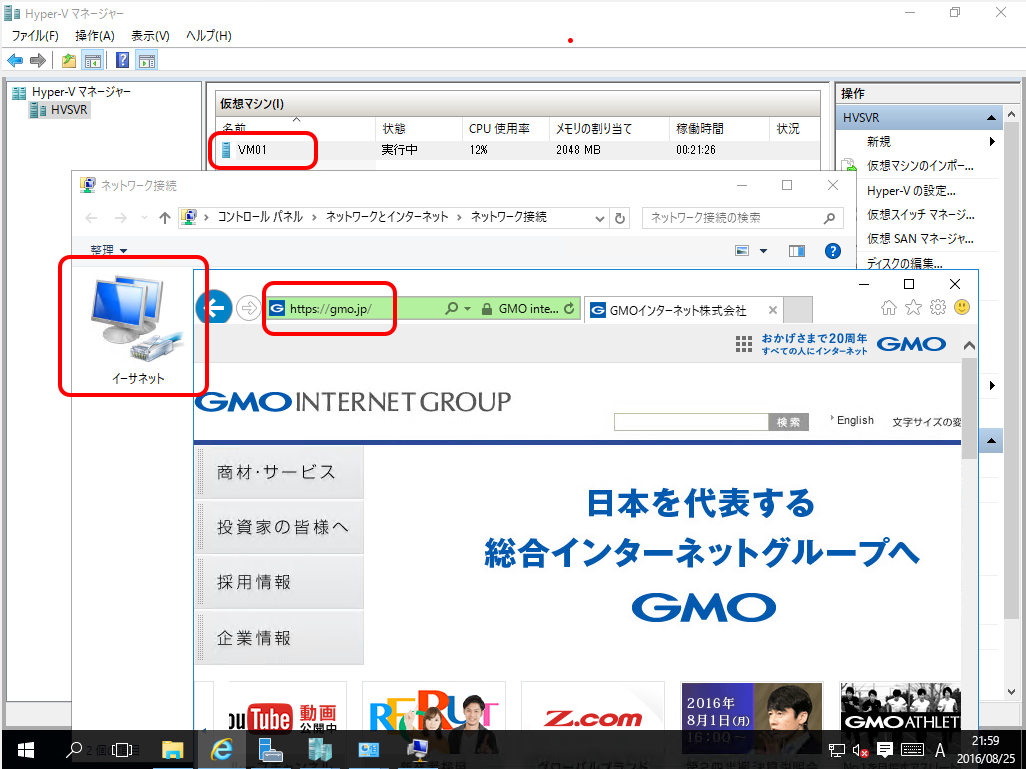Click the Z.com banner thumbnail
This screenshot has height=769, width=1026.
(x=593, y=706)
